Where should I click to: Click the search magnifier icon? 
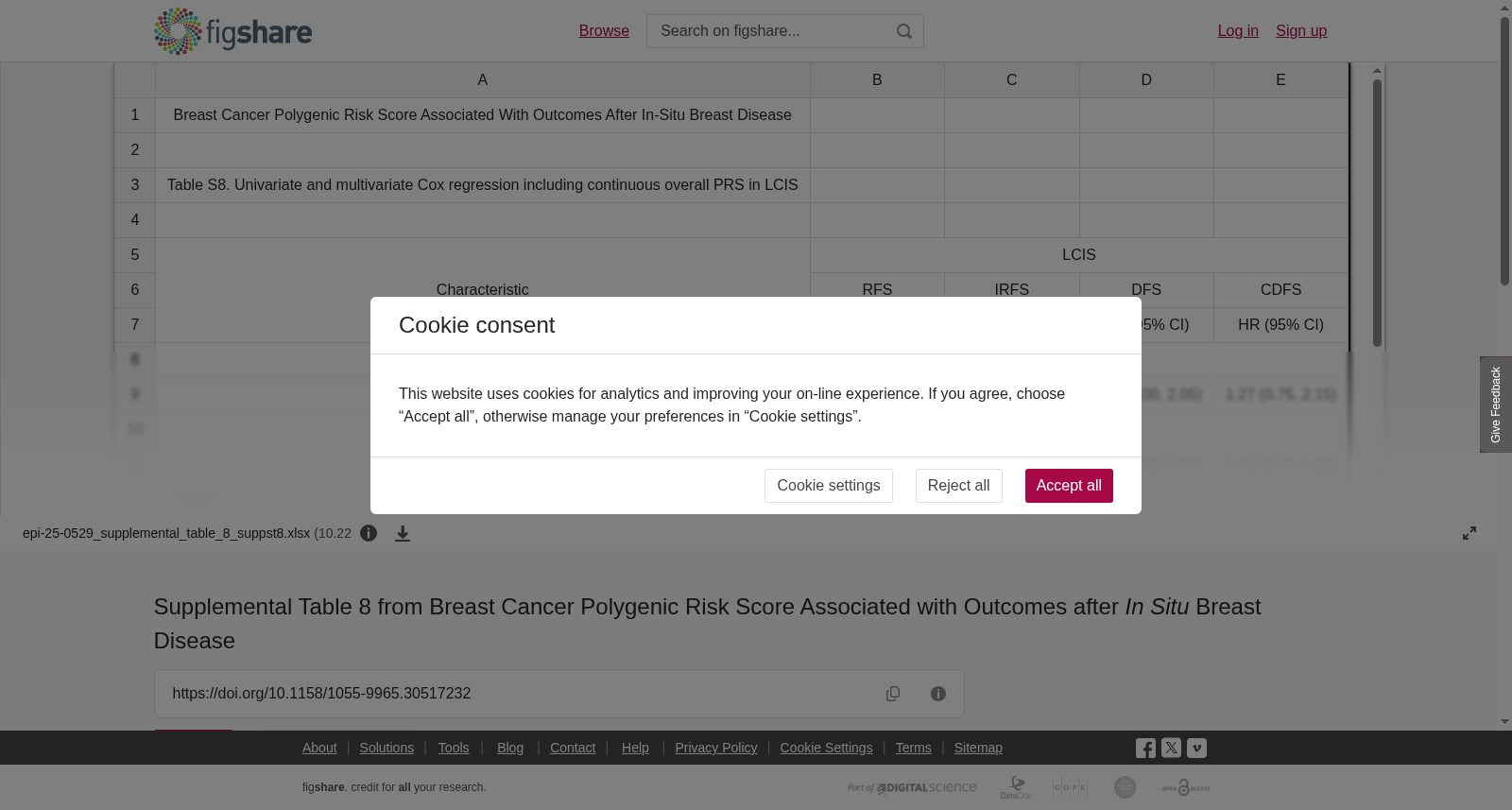(x=904, y=31)
